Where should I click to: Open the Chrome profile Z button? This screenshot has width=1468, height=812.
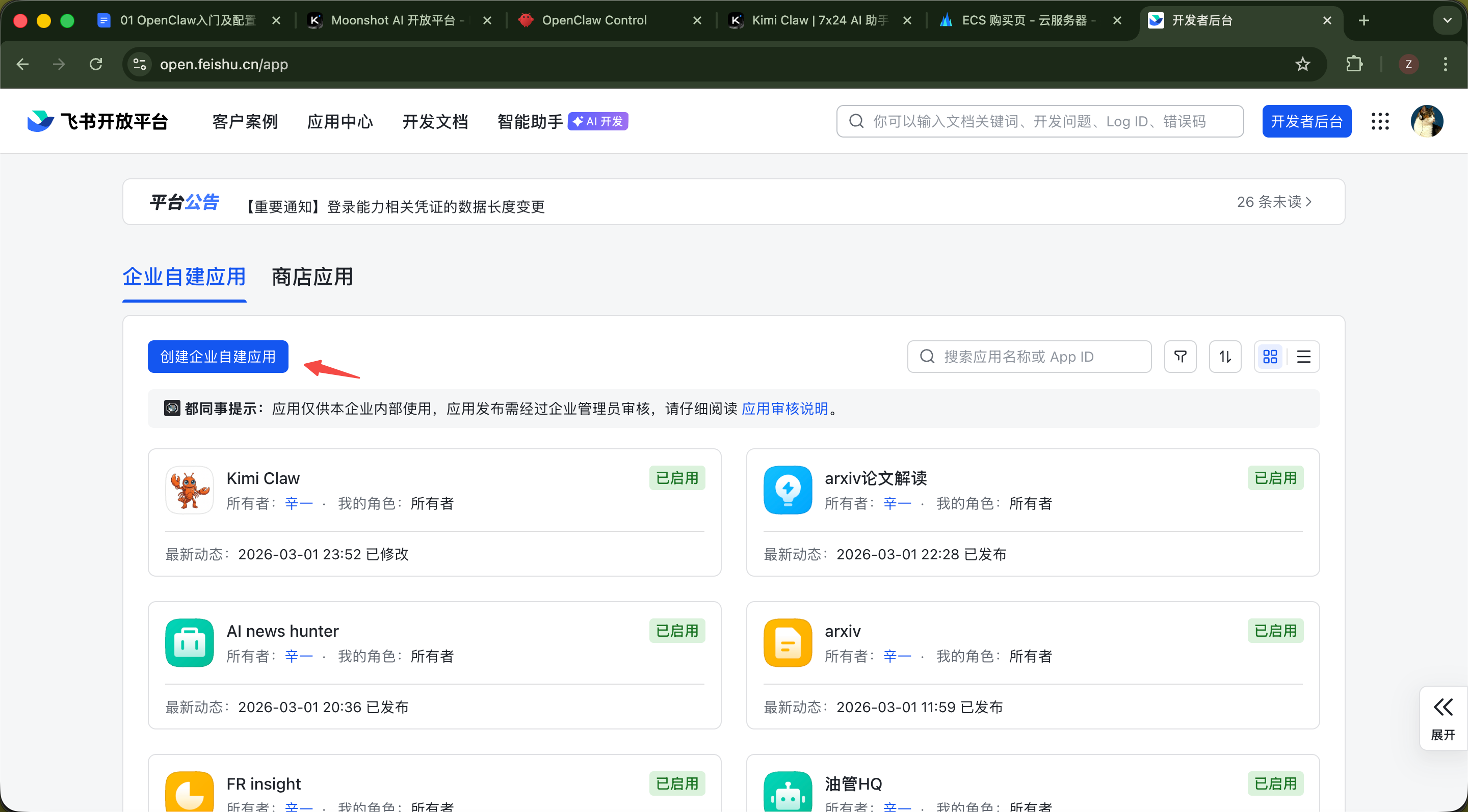pyautogui.click(x=1409, y=64)
